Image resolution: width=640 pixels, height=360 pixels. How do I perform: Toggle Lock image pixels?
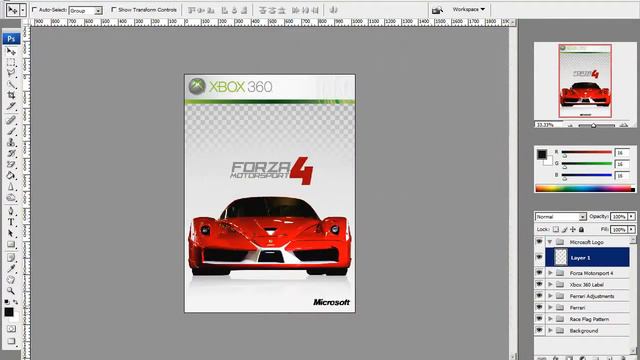[564, 229]
